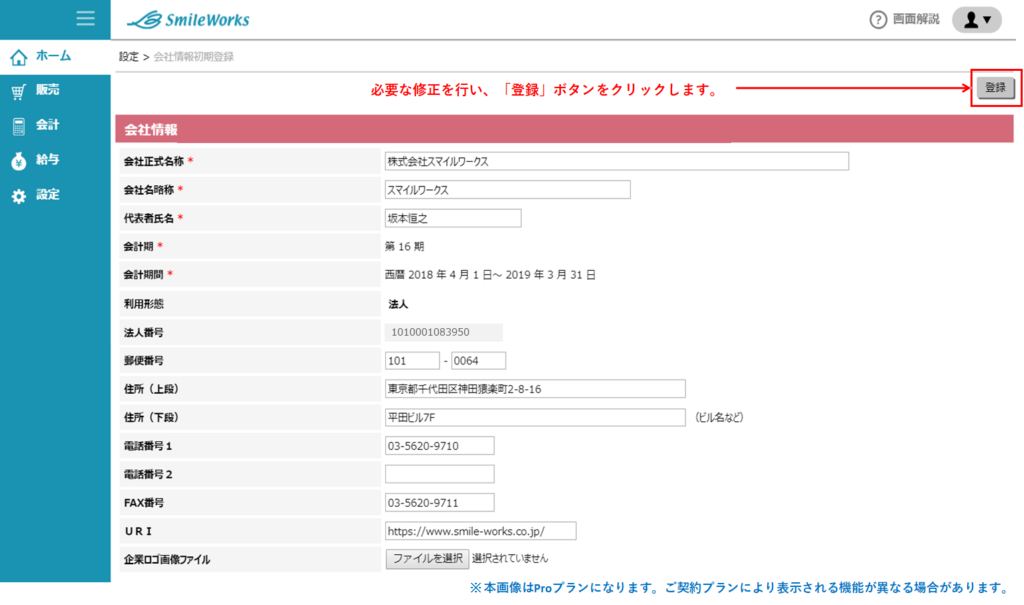
Task: Click the 会社情報 section header
Action: (564, 129)
